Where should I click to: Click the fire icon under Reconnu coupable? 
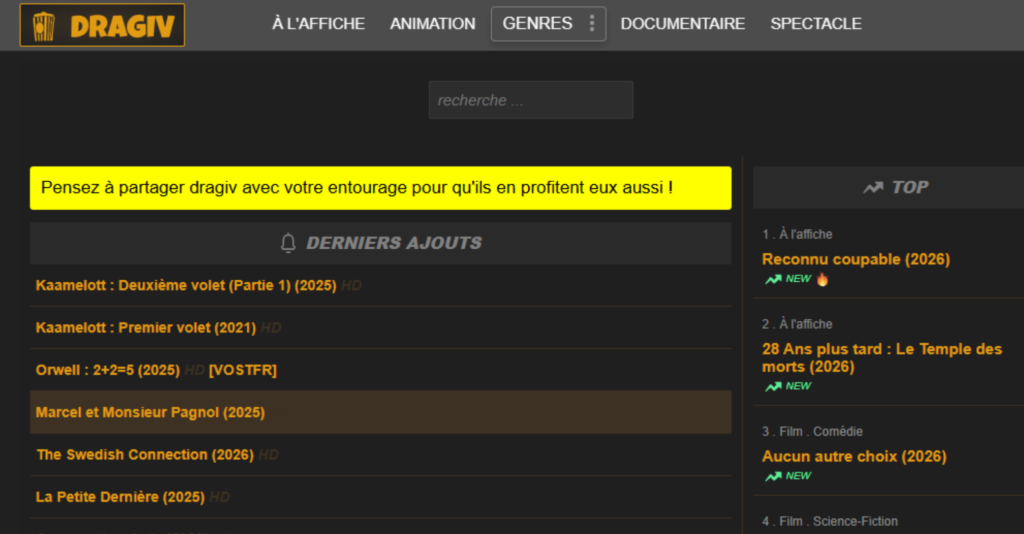coord(823,280)
